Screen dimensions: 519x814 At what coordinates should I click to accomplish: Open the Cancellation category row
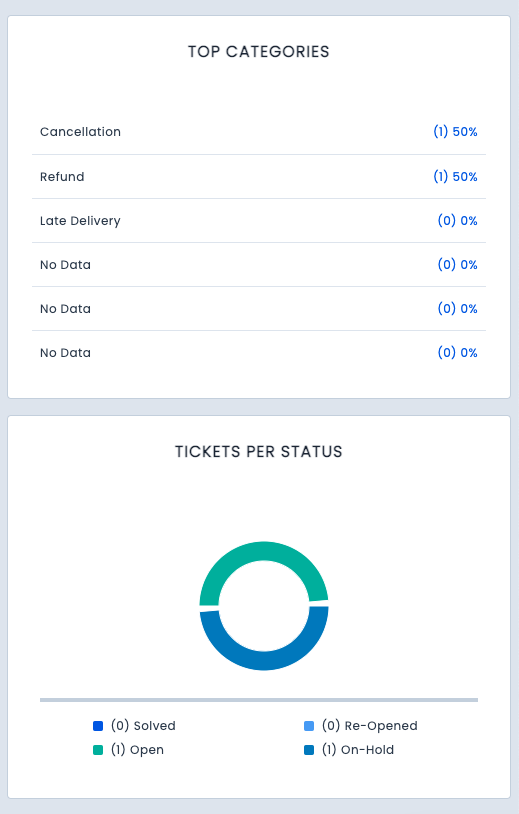[x=259, y=132]
